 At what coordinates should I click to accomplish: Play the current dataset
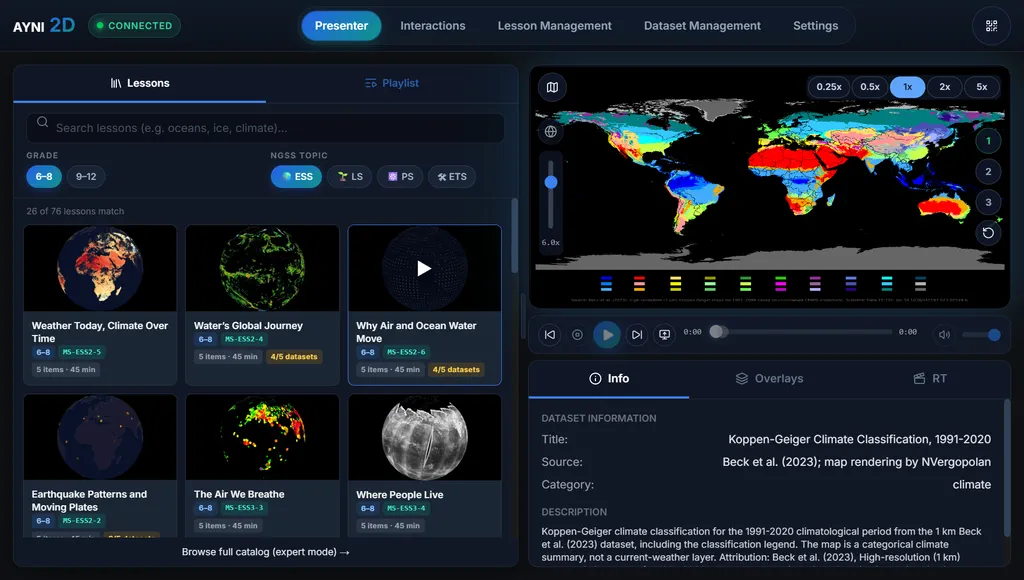(x=607, y=334)
